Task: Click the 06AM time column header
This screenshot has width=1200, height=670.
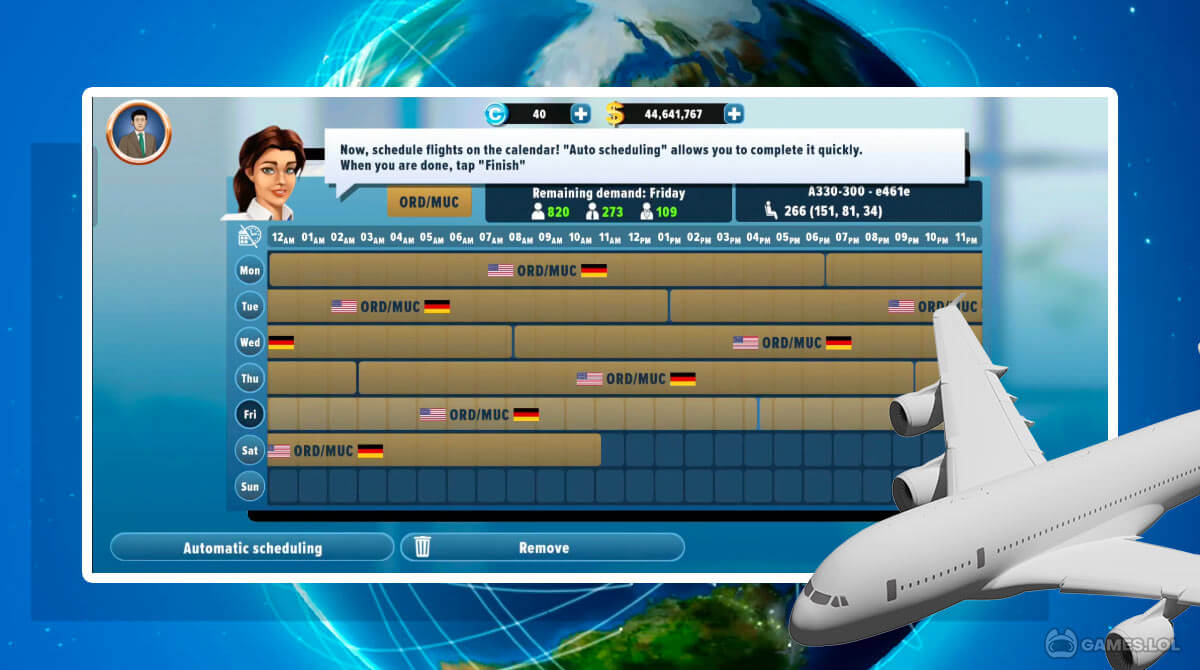Action: coord(462,238)
